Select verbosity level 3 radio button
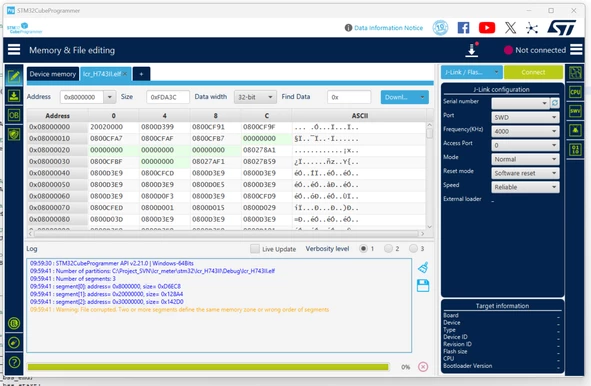Screen dimensions: 591x386 coord(413,249)
